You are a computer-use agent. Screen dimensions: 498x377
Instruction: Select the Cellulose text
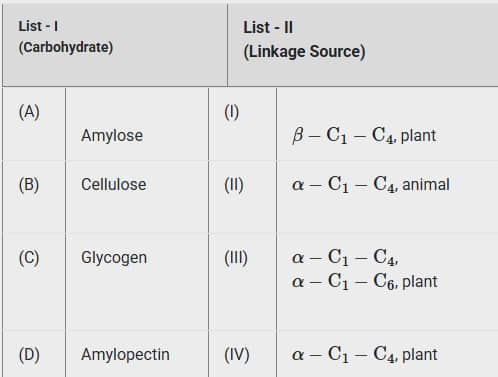[x=114, y=184]
